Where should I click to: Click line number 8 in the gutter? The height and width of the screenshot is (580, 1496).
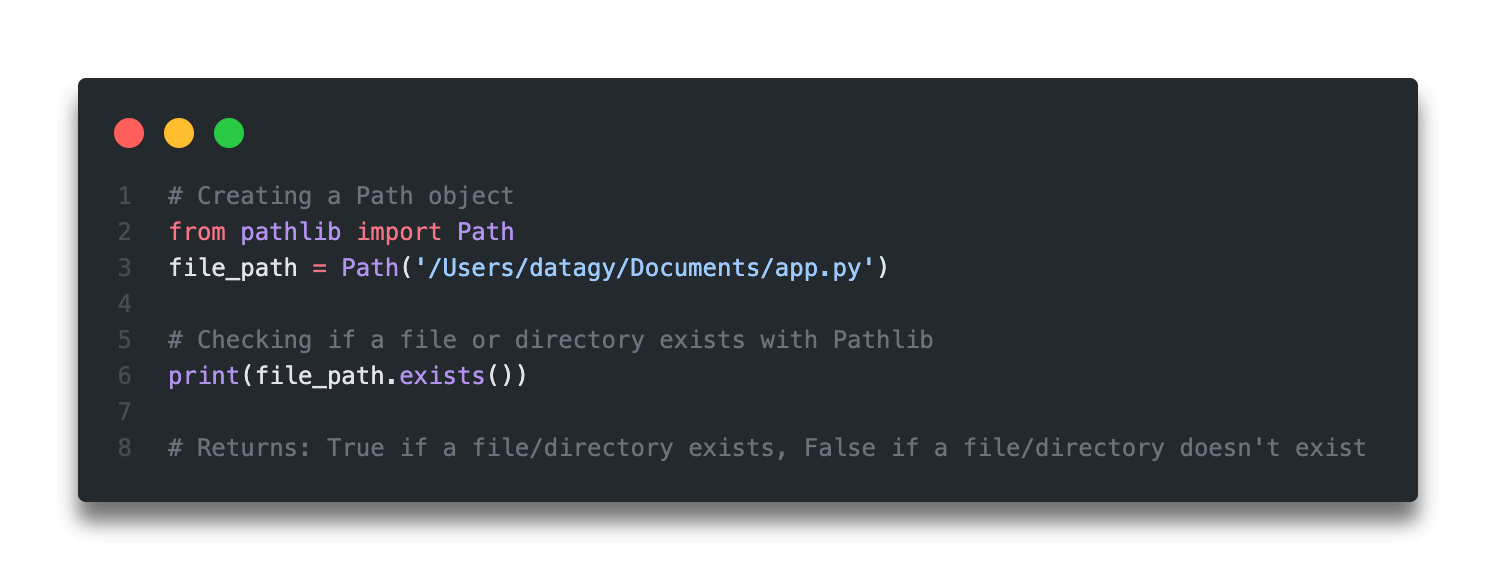tap(124, 448)
